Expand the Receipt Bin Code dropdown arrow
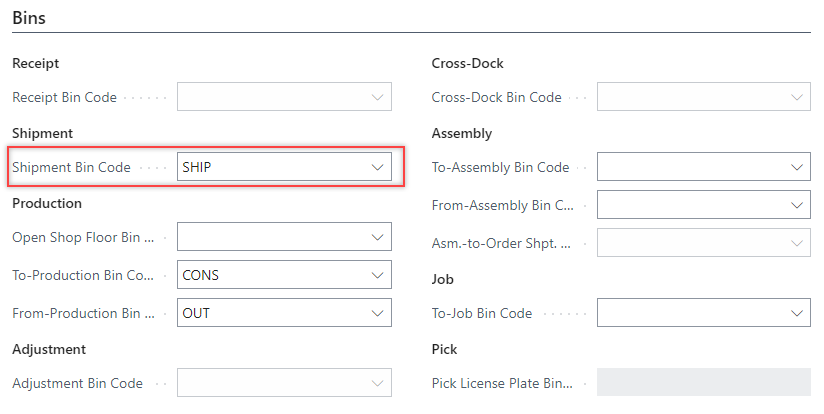 point(377,98)
